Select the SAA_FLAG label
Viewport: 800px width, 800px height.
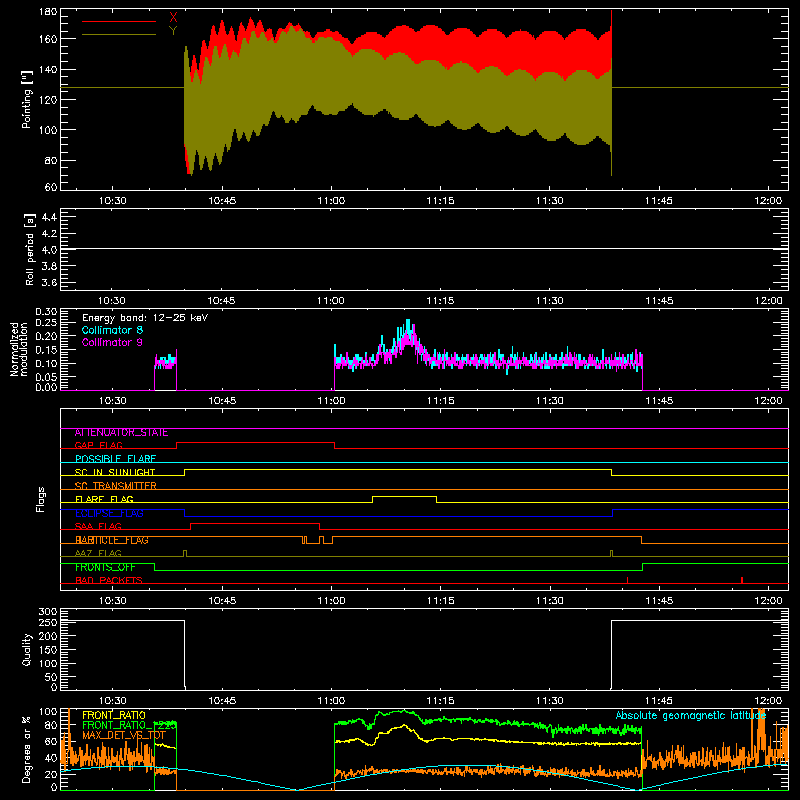click(x=98, y=526)
